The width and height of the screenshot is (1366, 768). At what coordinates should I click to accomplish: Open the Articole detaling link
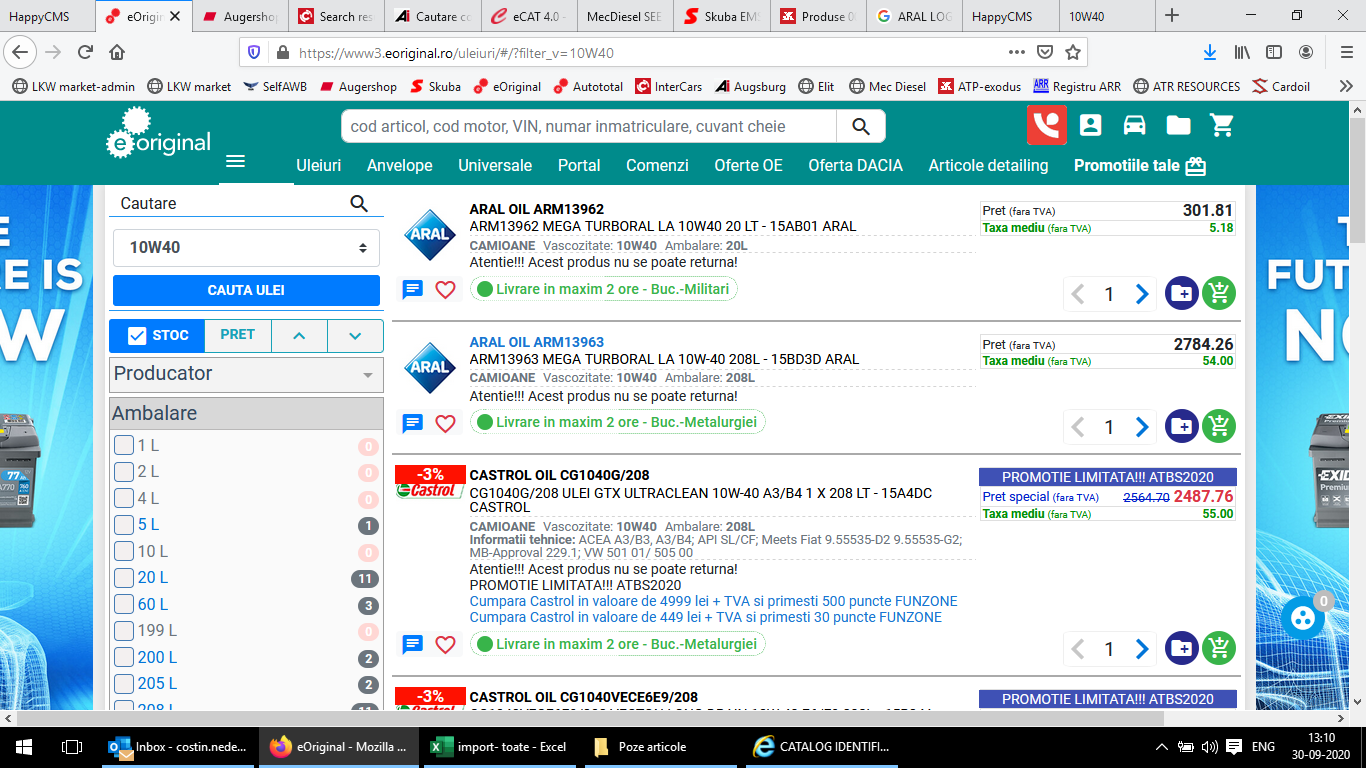(x=988, y=165)
